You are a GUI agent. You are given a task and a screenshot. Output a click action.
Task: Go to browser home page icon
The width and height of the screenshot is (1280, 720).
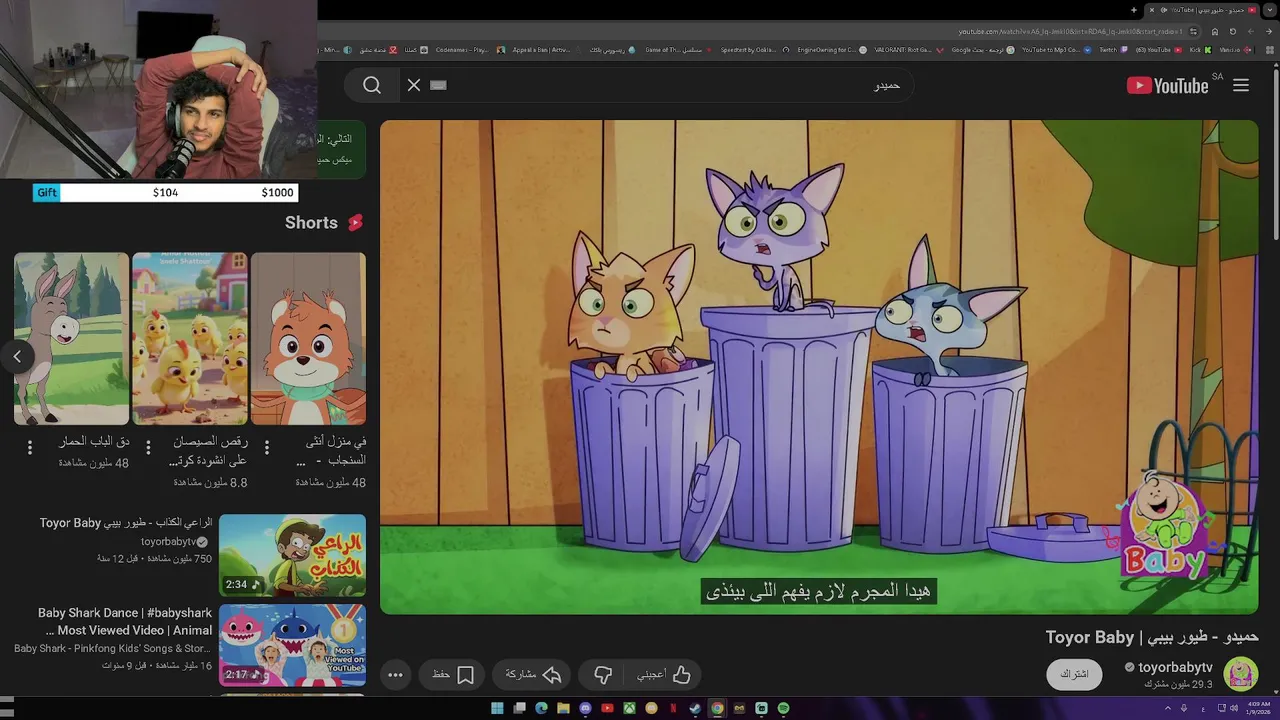[1215, 31]
